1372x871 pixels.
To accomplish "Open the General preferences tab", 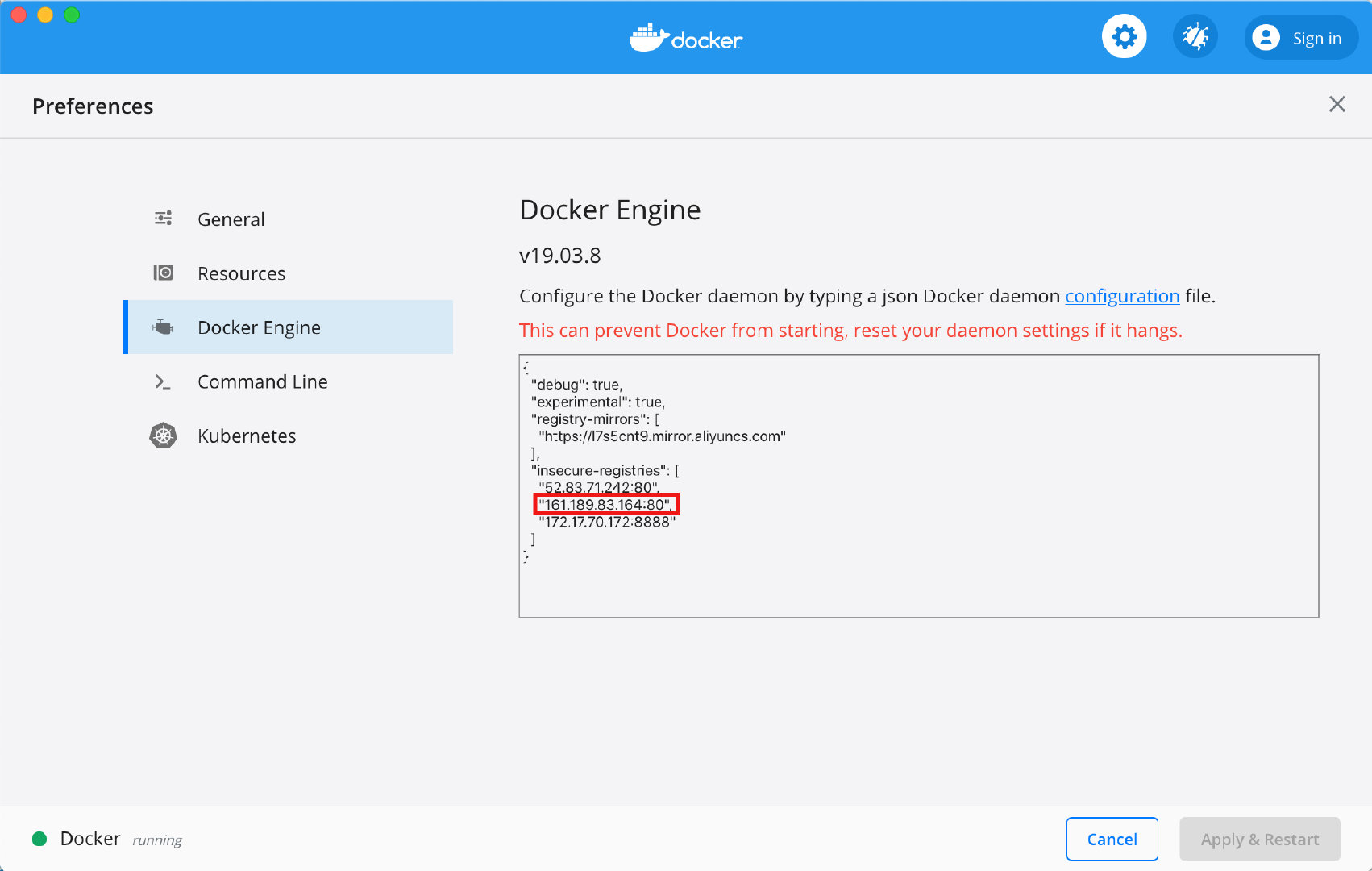I will pyautogui.click(x=289, y=219).
